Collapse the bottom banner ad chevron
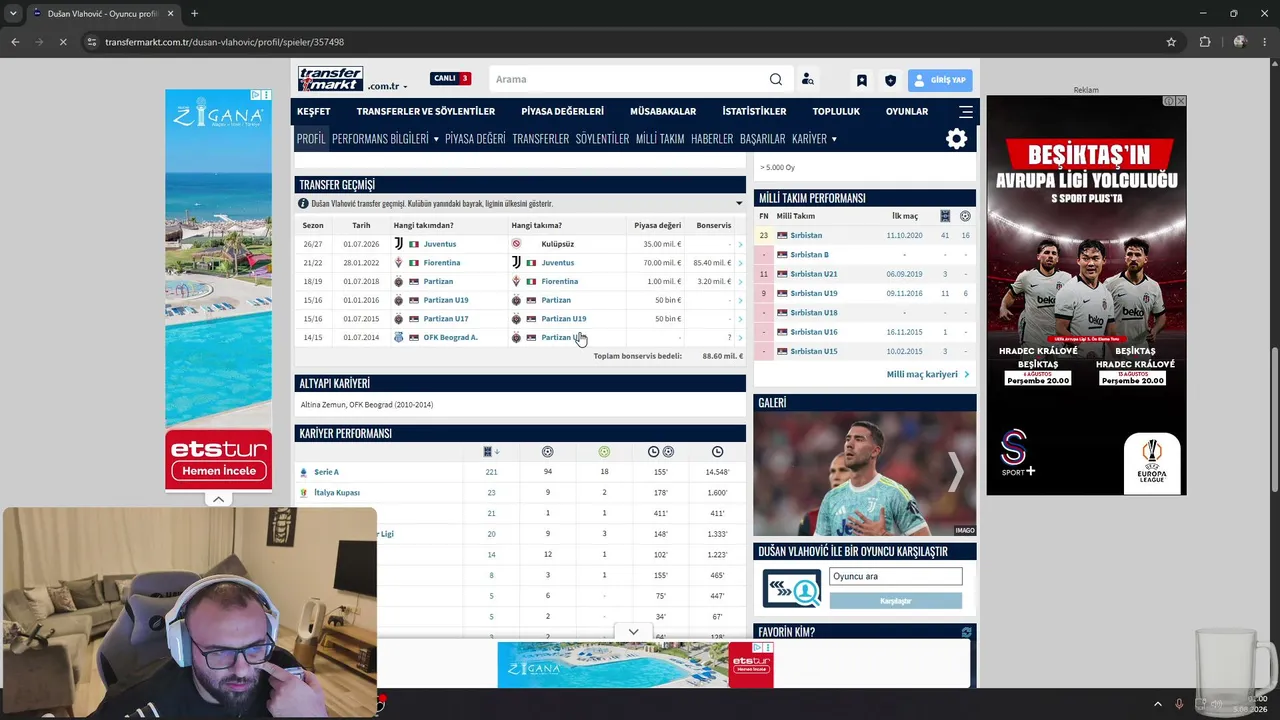 coord(633,632)
